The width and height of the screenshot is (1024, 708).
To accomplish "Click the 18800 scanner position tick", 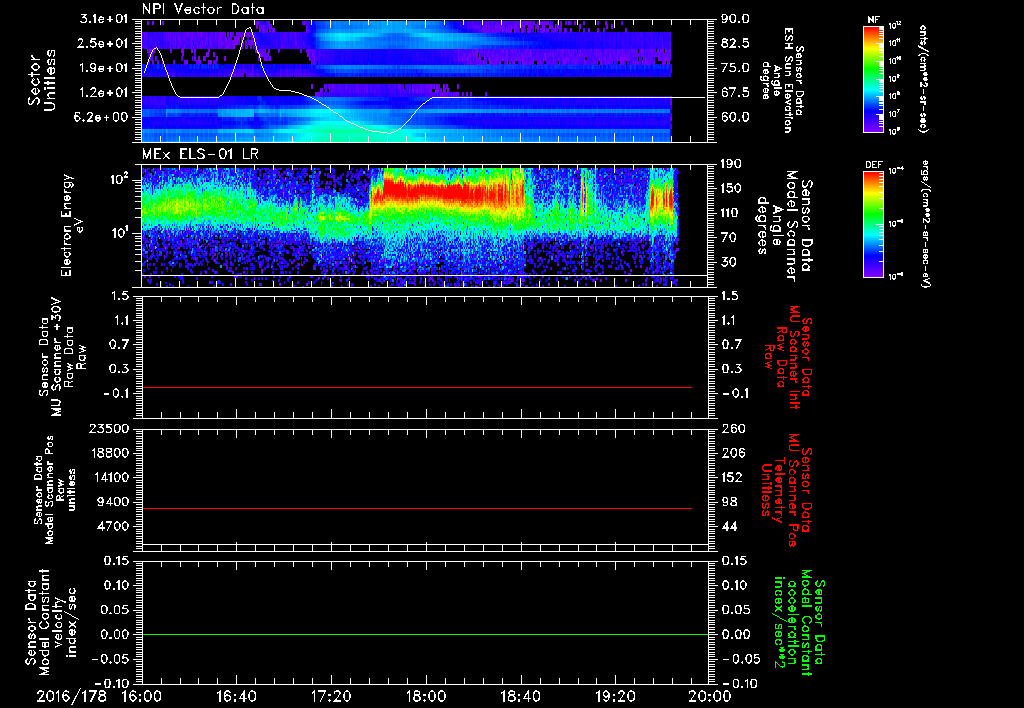I will (112, 453).
